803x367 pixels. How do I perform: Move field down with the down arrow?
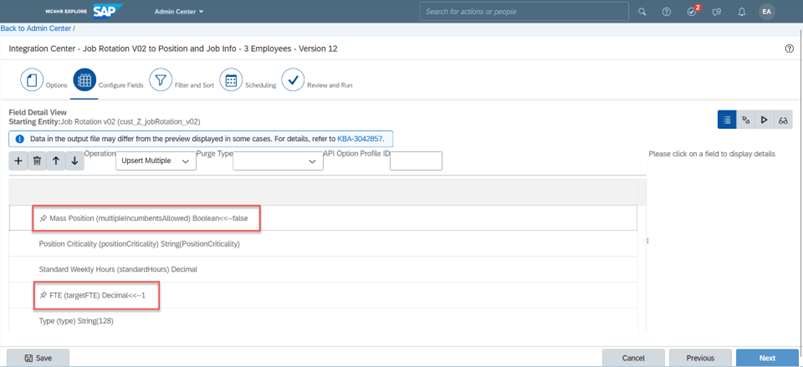click(75, 161)
